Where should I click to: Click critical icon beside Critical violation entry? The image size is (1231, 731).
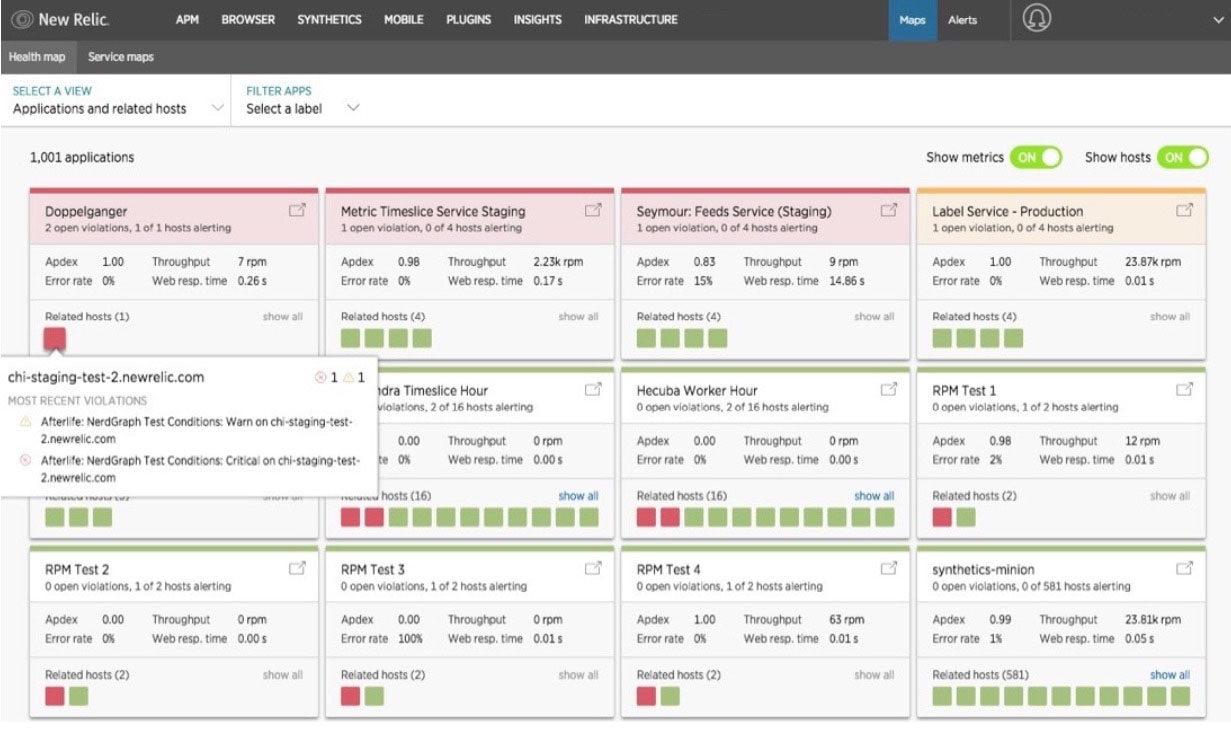coord(26,461)
